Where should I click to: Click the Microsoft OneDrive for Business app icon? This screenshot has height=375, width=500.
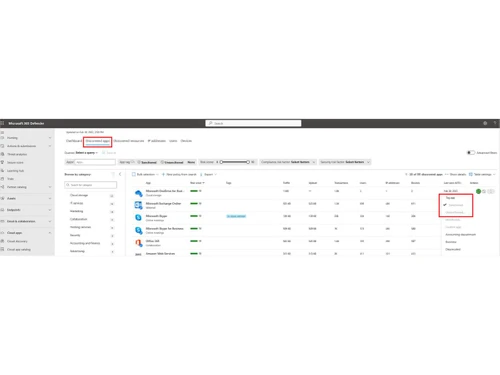139,193
